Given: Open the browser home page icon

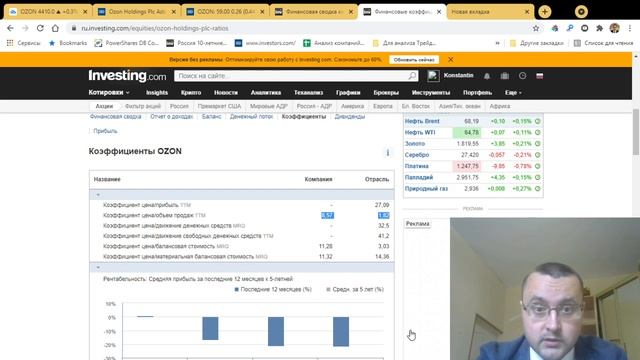Looking at the screenshot, I should 55,28.
